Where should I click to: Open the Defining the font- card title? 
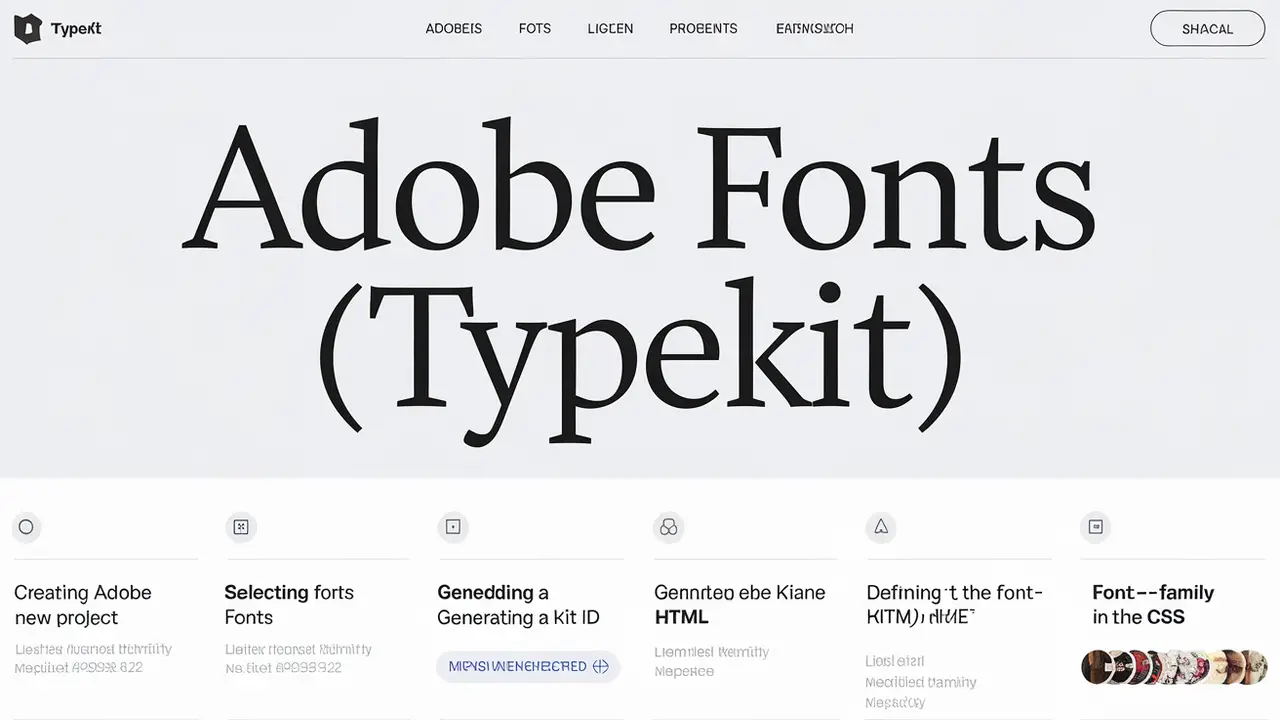point(955,605)
